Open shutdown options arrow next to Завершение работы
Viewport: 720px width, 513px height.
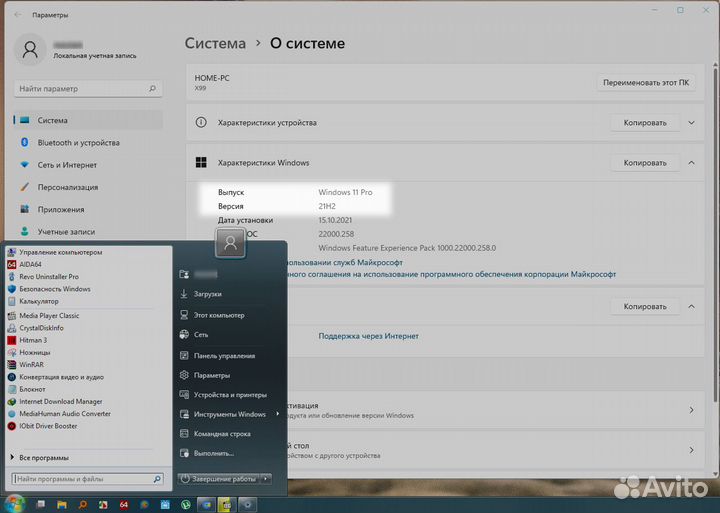pyautogui.click(x=266, y=479)
